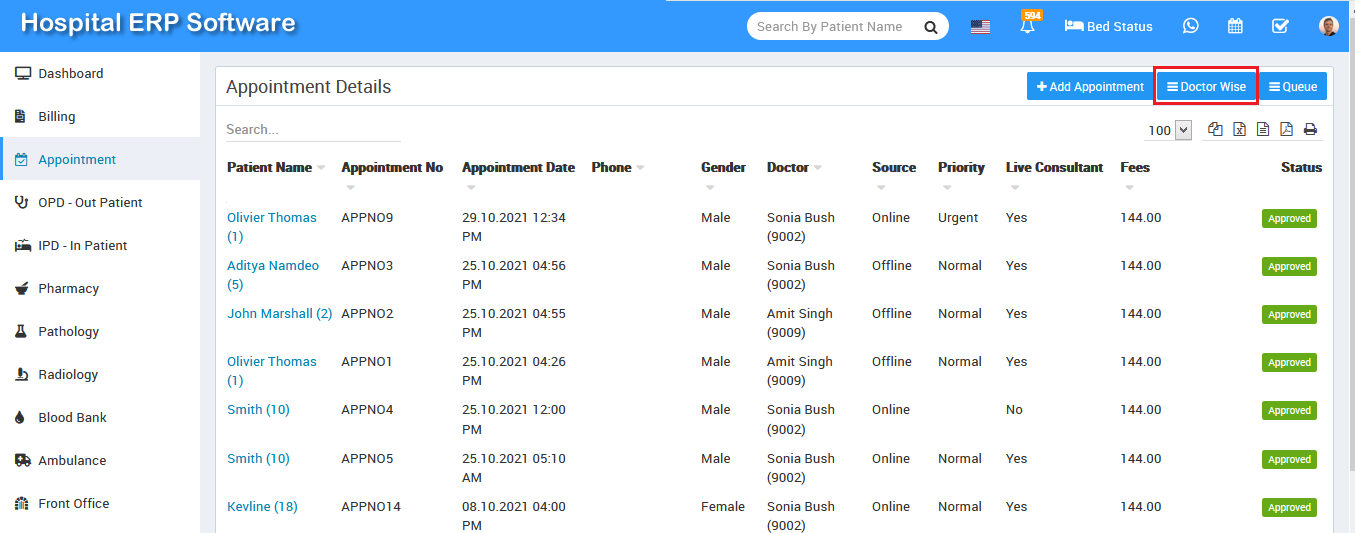Click the IPD bed icon in sidebar

[22, 245]
